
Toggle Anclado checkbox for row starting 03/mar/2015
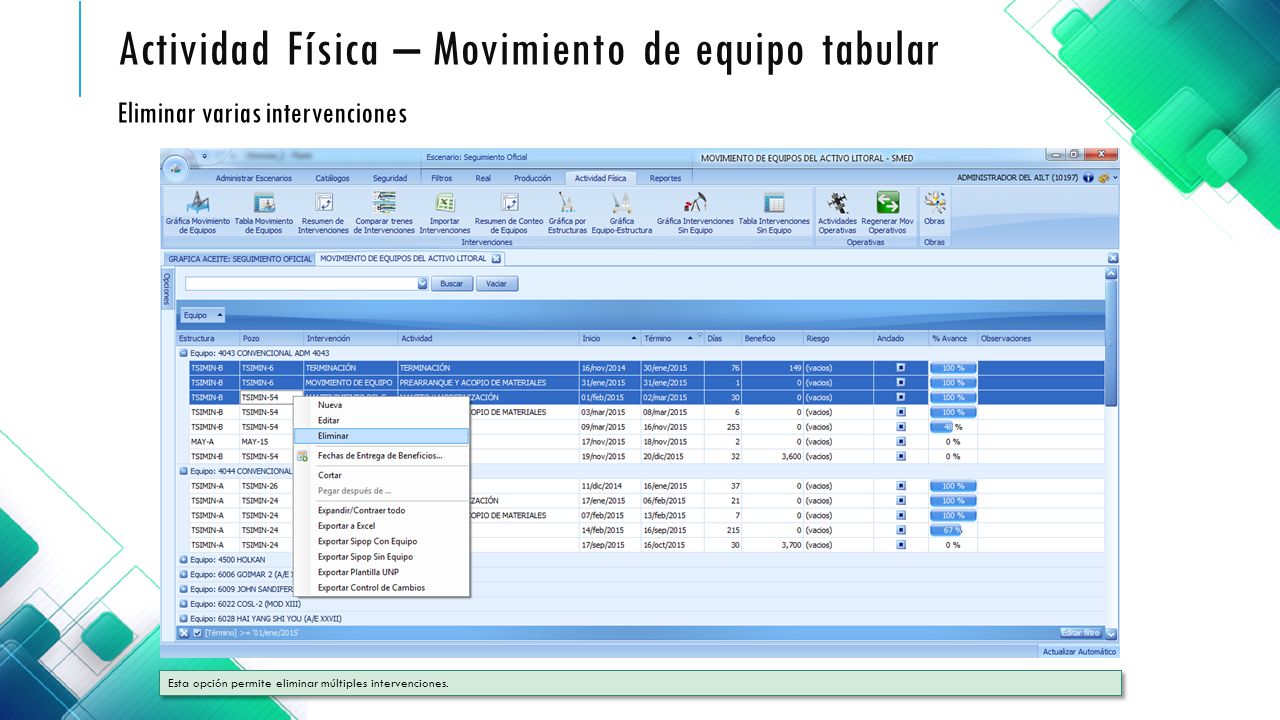(x=901, y=412)
